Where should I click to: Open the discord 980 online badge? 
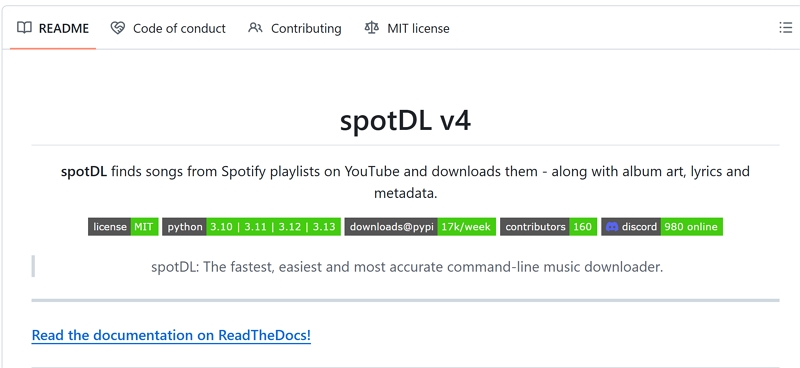(662, 227)
